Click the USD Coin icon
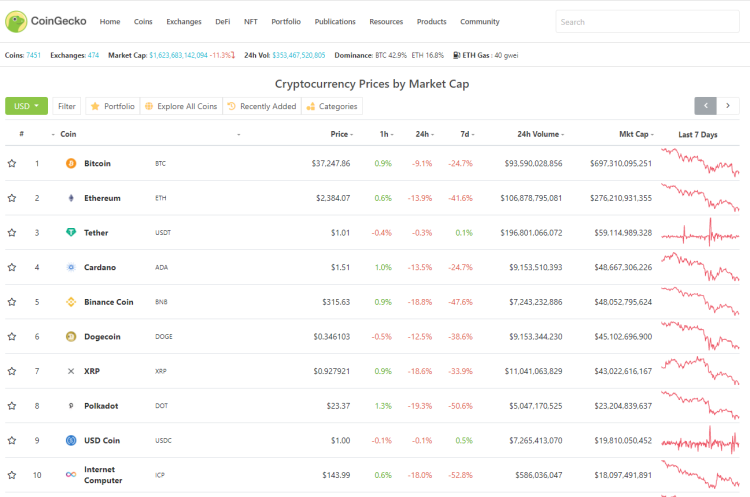 tap(71, 440)
